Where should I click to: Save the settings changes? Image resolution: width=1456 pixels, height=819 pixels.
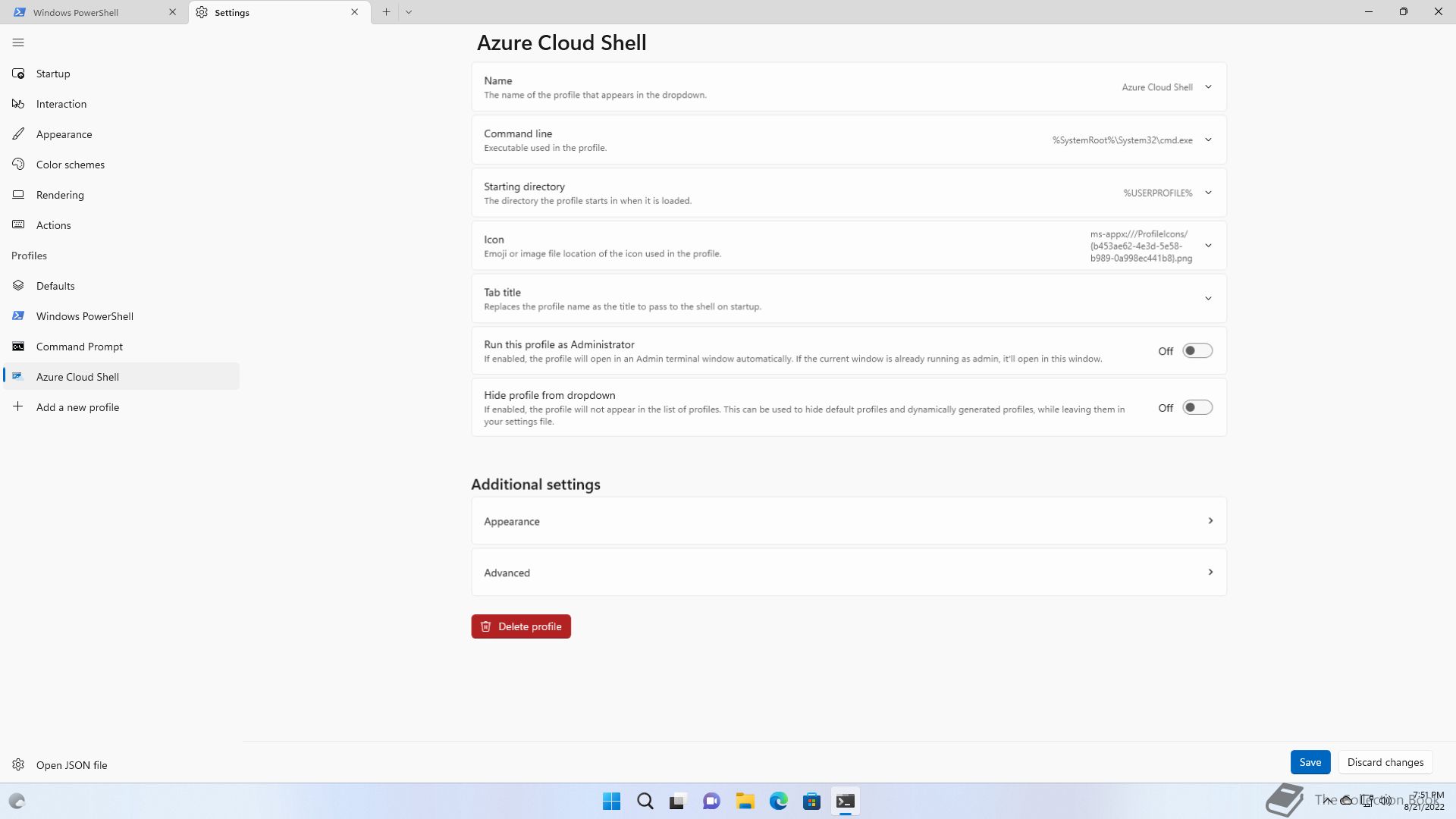(x=1310, y=762)
